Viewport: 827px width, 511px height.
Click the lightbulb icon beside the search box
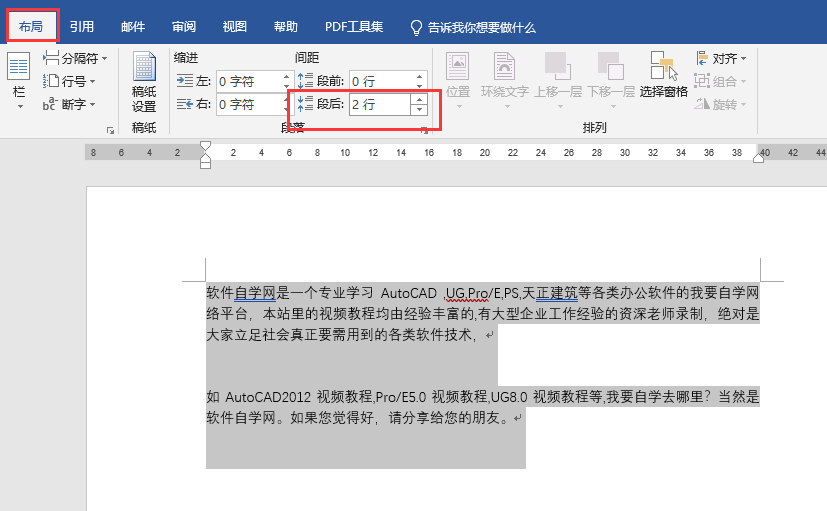tap(416, 27)
